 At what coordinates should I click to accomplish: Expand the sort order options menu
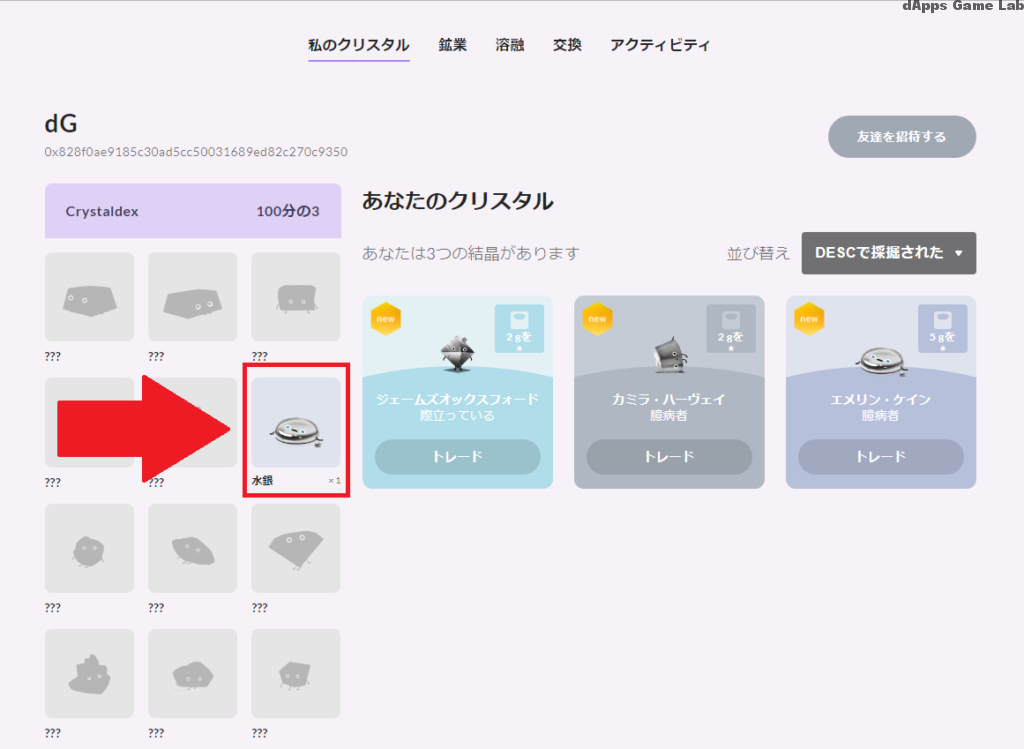pyautogui.click(x=888, y=253)
